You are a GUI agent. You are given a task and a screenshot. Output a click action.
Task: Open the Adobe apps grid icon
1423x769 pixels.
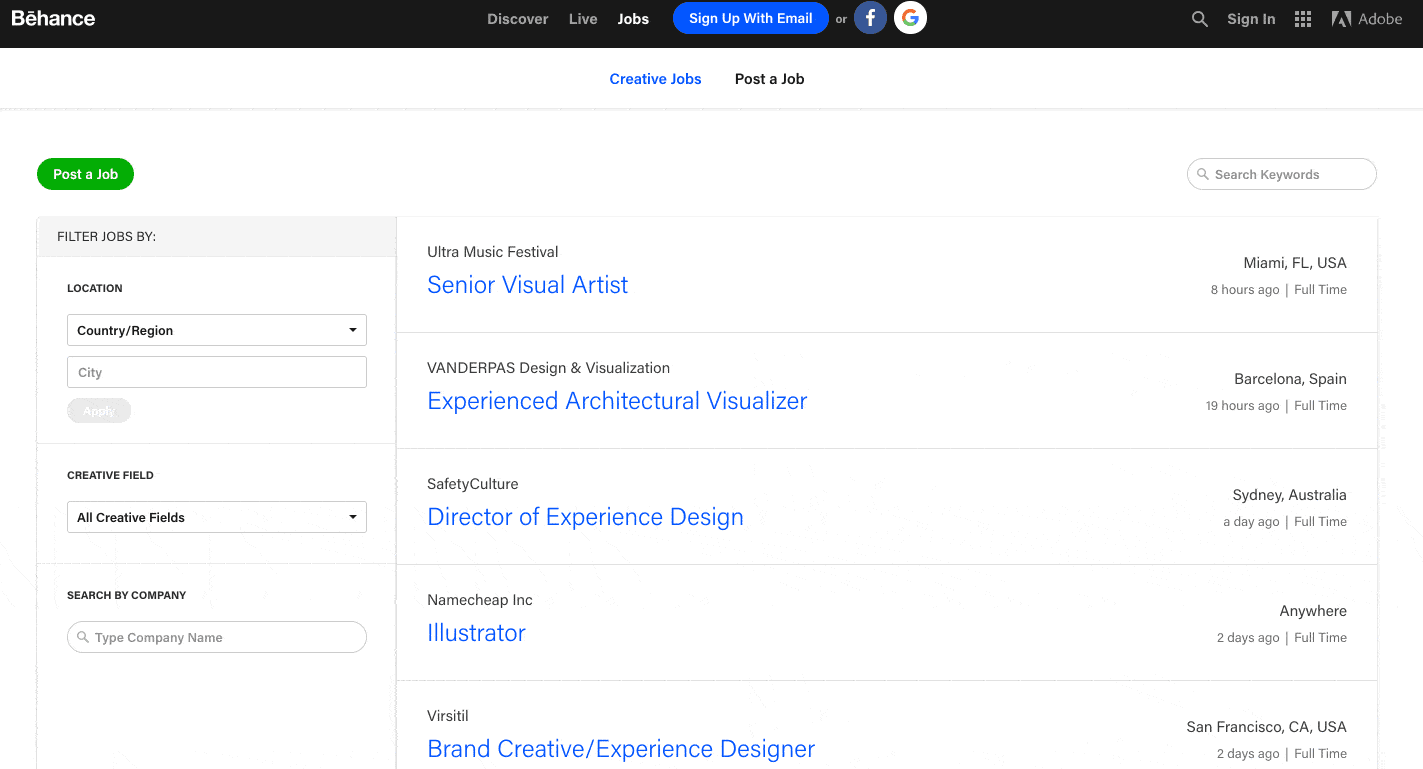tap(1302, 19)
